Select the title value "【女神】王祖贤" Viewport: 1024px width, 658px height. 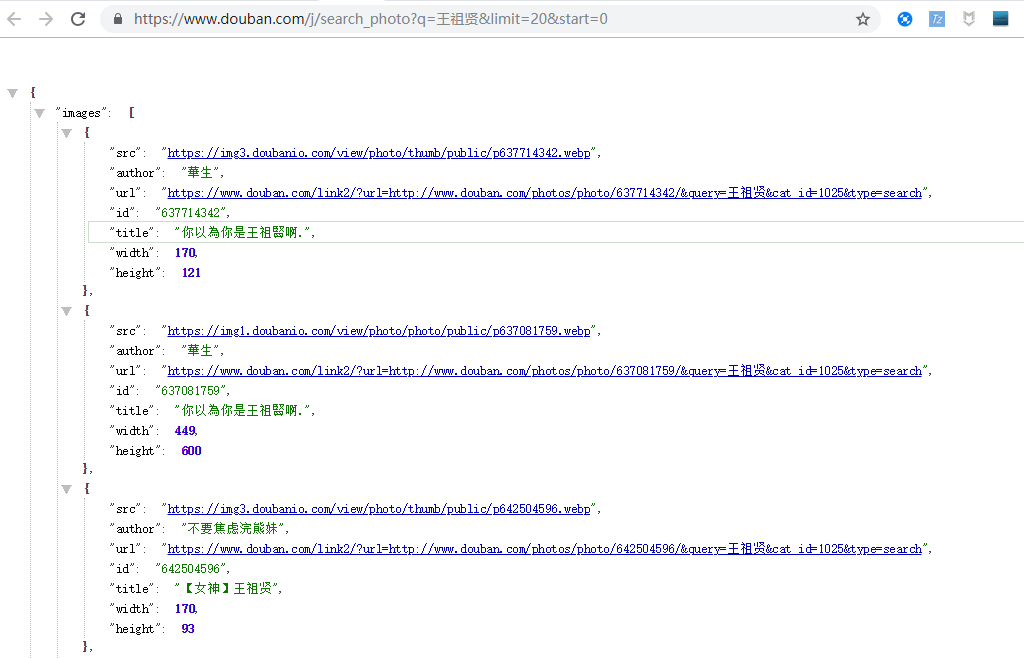click(x=228, y=589)
